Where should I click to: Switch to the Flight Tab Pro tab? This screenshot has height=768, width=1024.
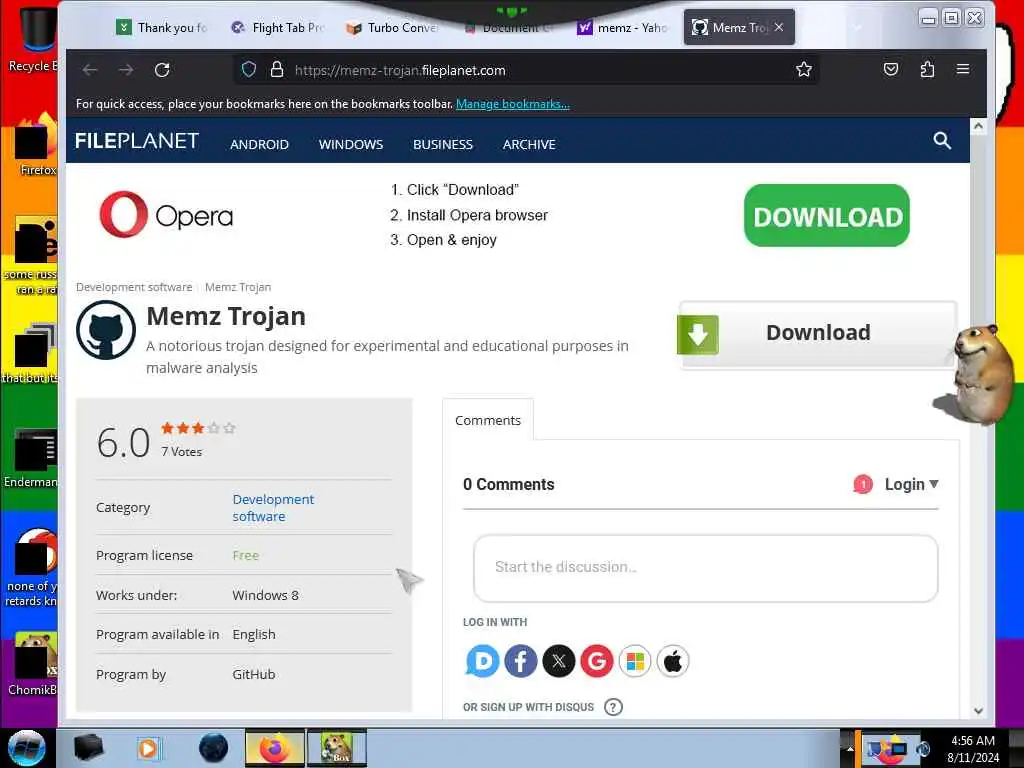pyautogui.click(x=278, y=27)
